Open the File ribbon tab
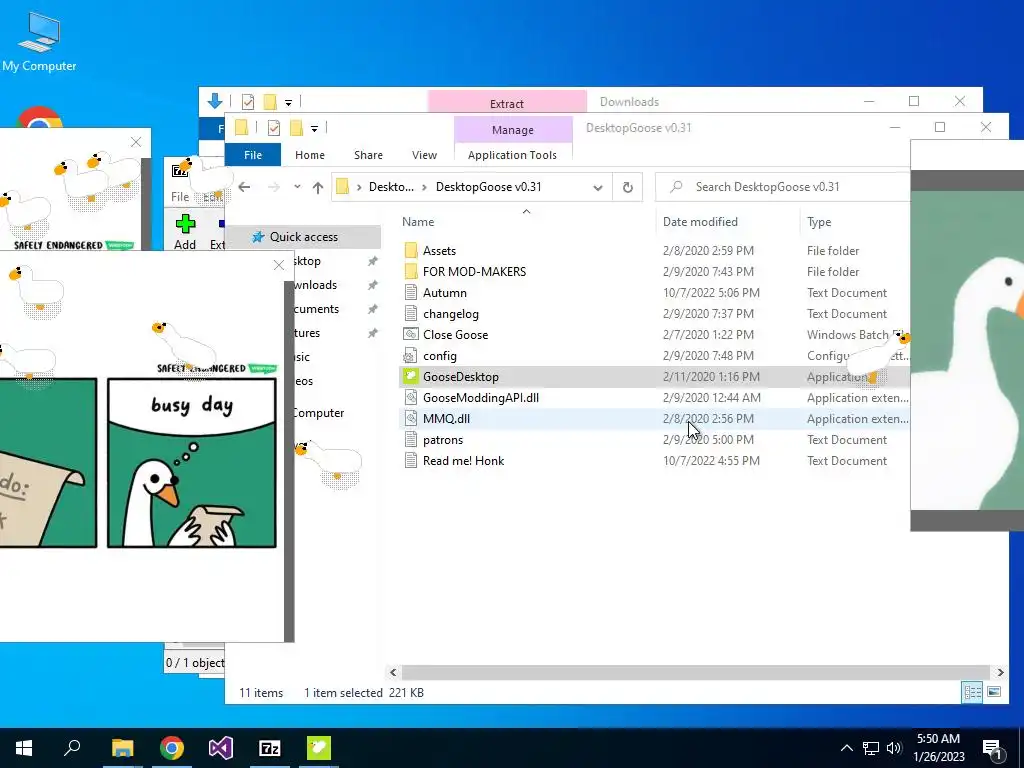1024x768 pixels. 253,155
